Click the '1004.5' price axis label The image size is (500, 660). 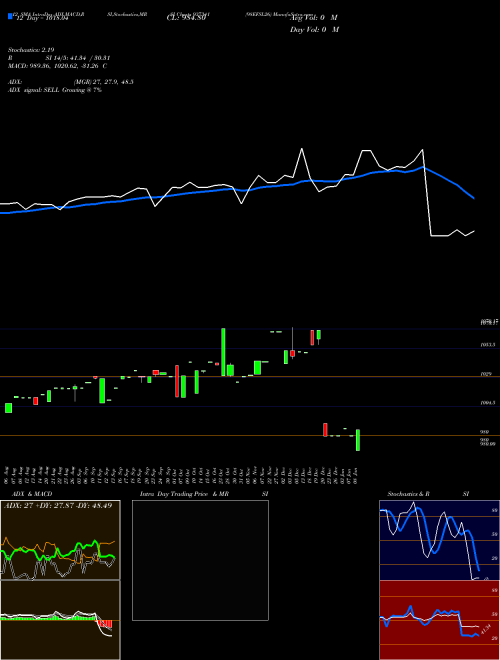click(x=488, y=403)
